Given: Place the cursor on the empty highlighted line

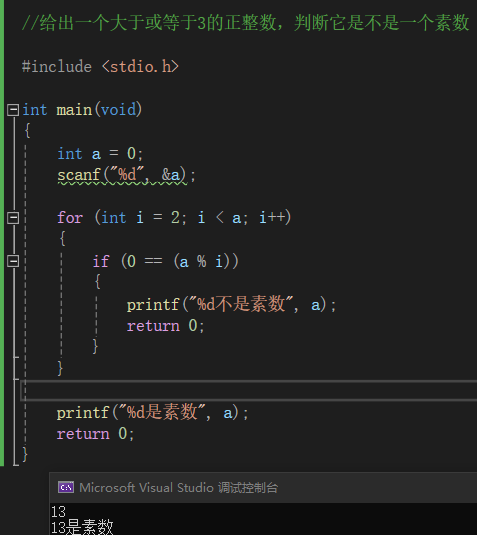Looking at the screenshot, I should (249, 390).
